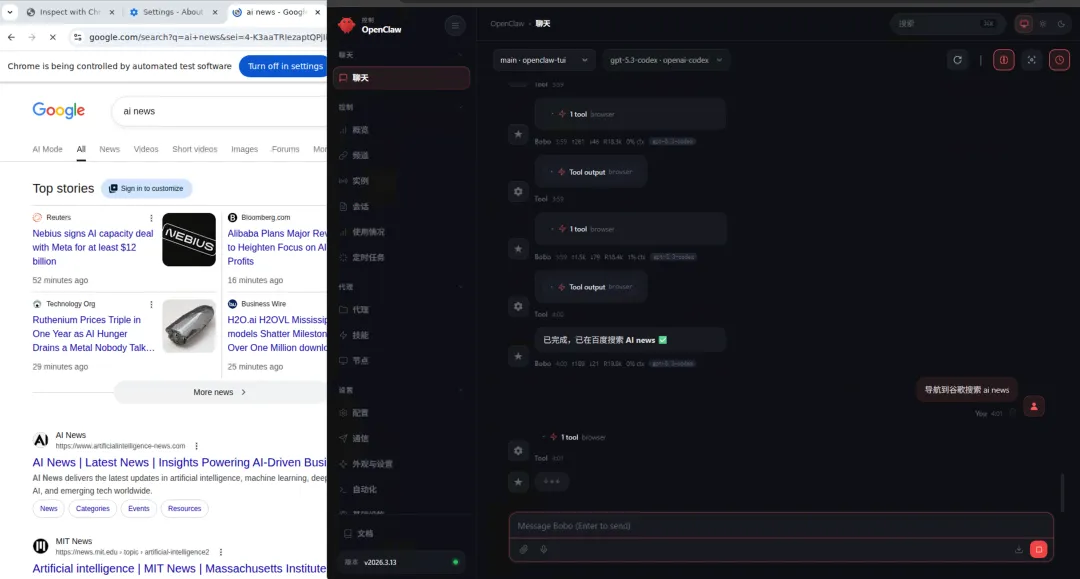
Task: Switch to dark theme moon icon
Action: [x=1061, y=23]
